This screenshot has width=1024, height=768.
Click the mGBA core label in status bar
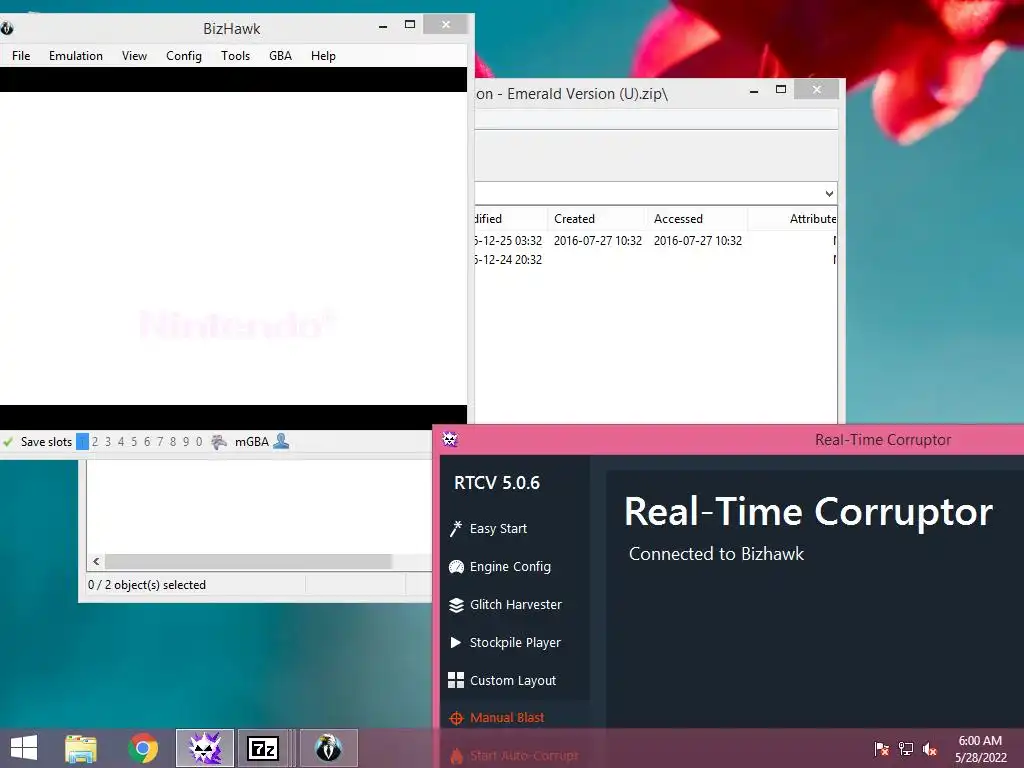pos(251,442)
